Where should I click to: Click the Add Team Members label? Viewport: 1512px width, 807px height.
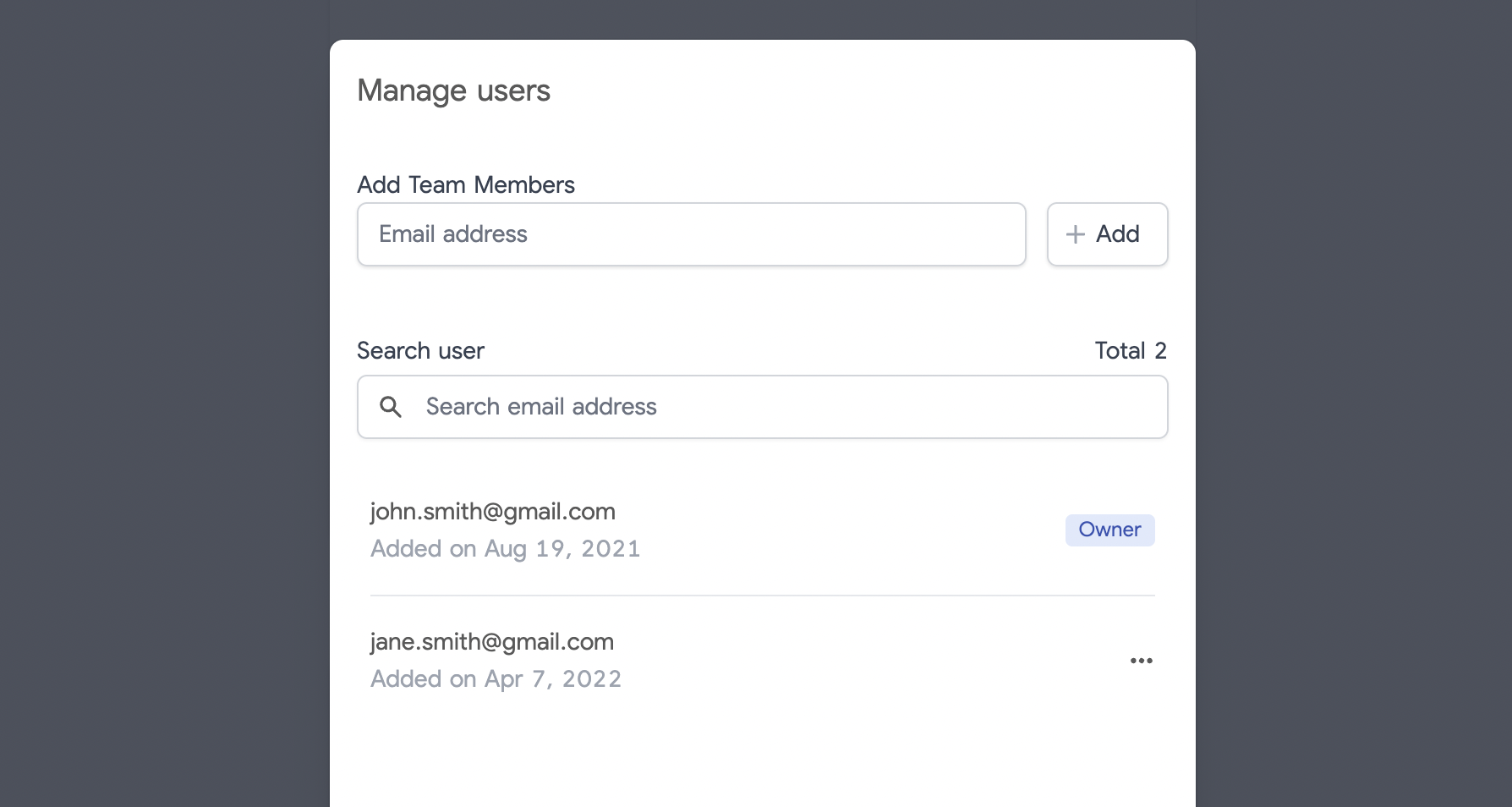tap(465, 185)
